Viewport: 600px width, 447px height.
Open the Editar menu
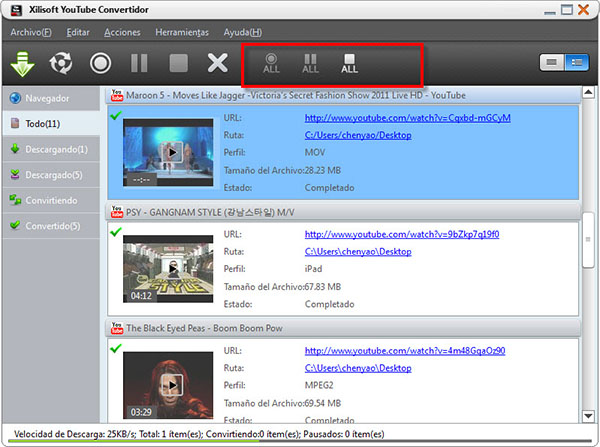pyautogui.click(x=78, y=32)
